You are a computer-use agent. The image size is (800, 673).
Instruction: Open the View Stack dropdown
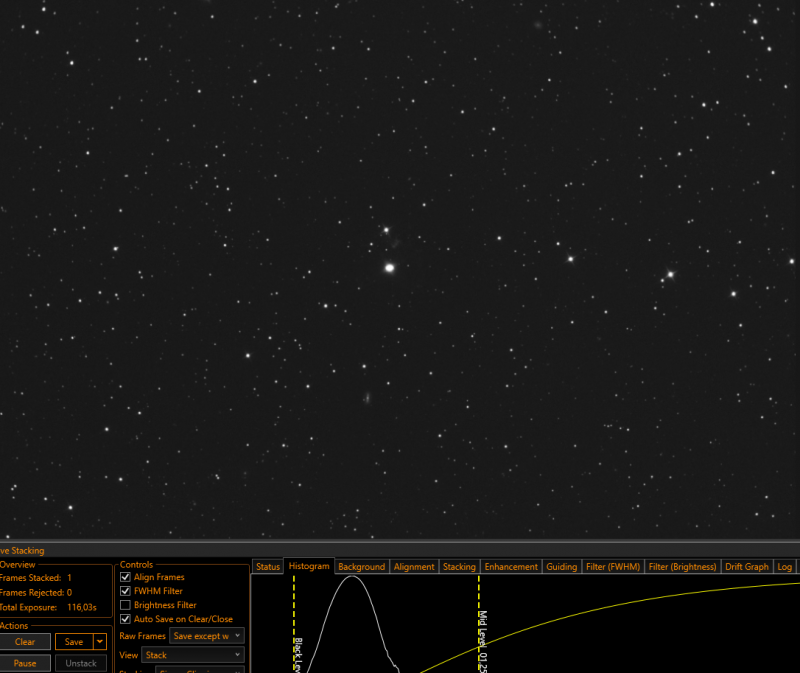click(x=192, y=655)
